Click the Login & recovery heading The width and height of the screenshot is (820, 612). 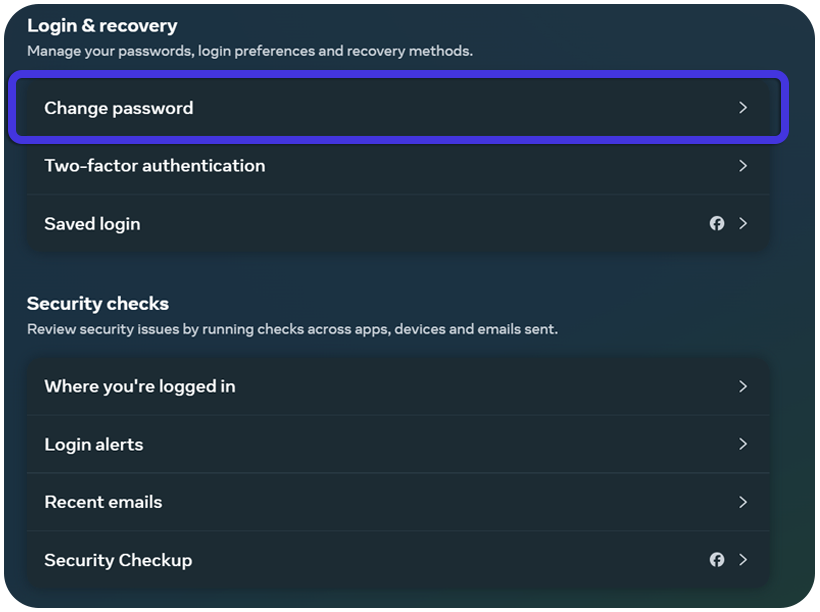tap(102, 26)
